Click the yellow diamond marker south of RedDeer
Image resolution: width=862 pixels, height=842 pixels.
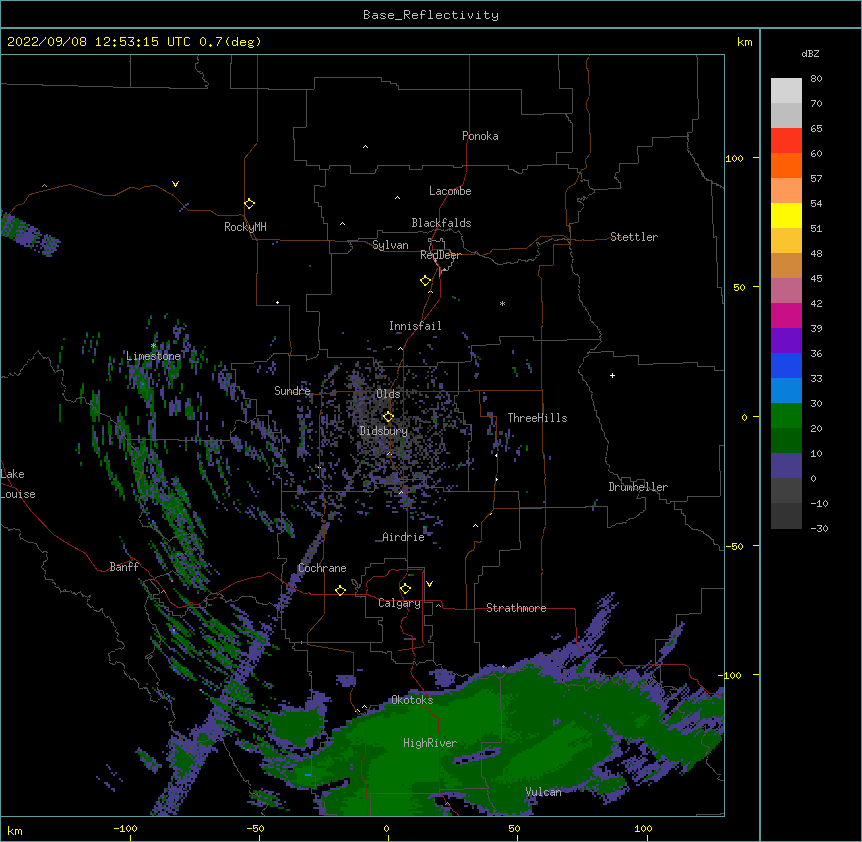(x=425, y=281)
